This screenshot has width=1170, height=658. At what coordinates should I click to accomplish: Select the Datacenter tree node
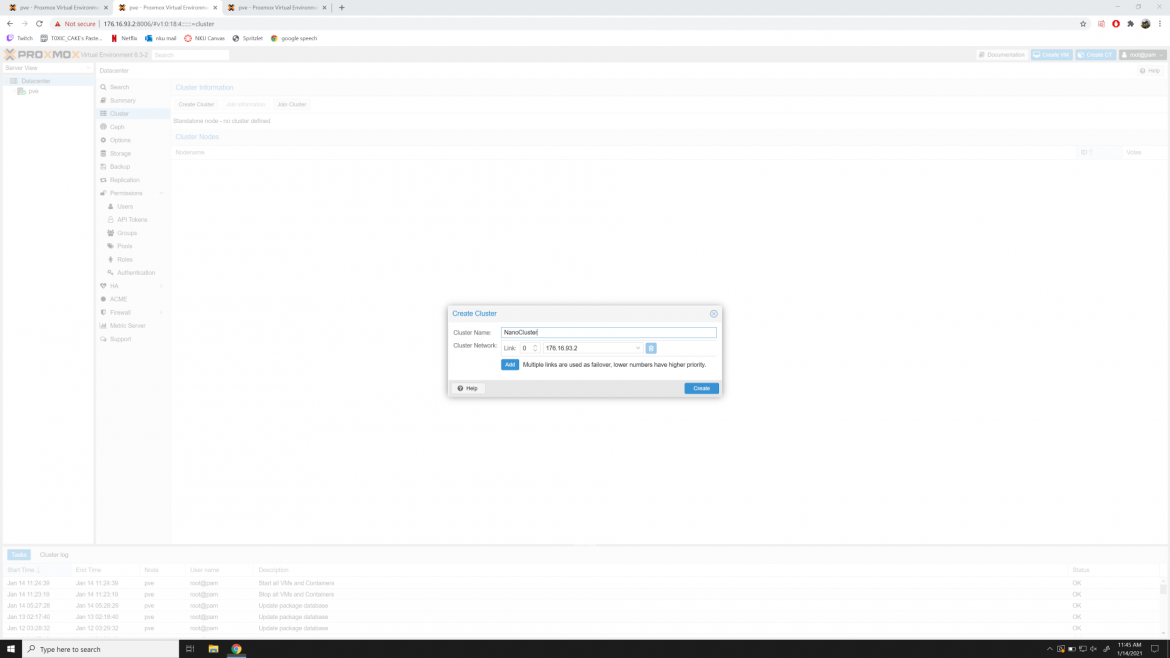35,81
